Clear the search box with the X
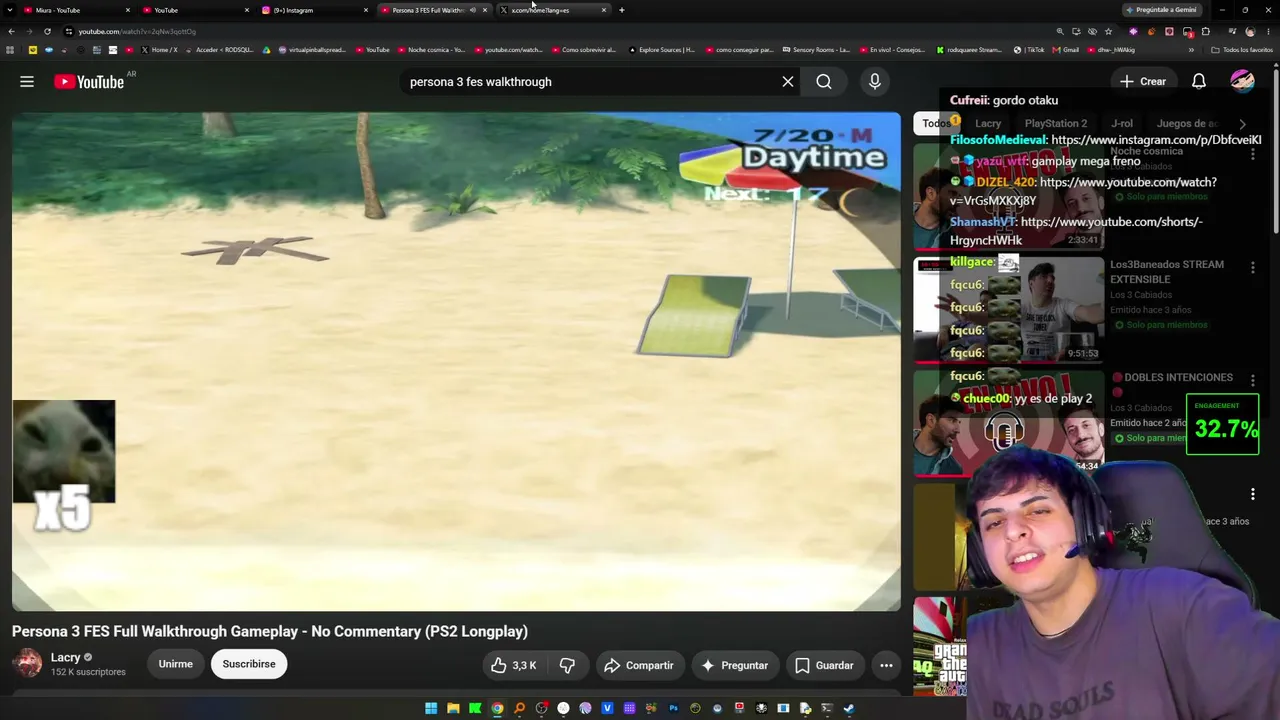Image resolution: width=1280 pixels, height=720 pixels. click(x=788, y=82)
